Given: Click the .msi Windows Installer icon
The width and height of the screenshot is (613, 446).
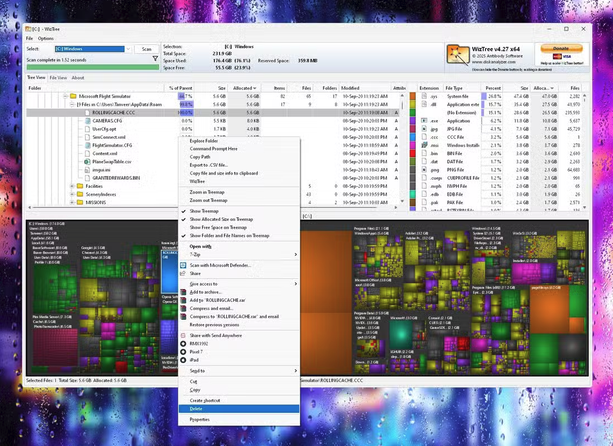Looking at the screenshot, I should click(424, 145).
